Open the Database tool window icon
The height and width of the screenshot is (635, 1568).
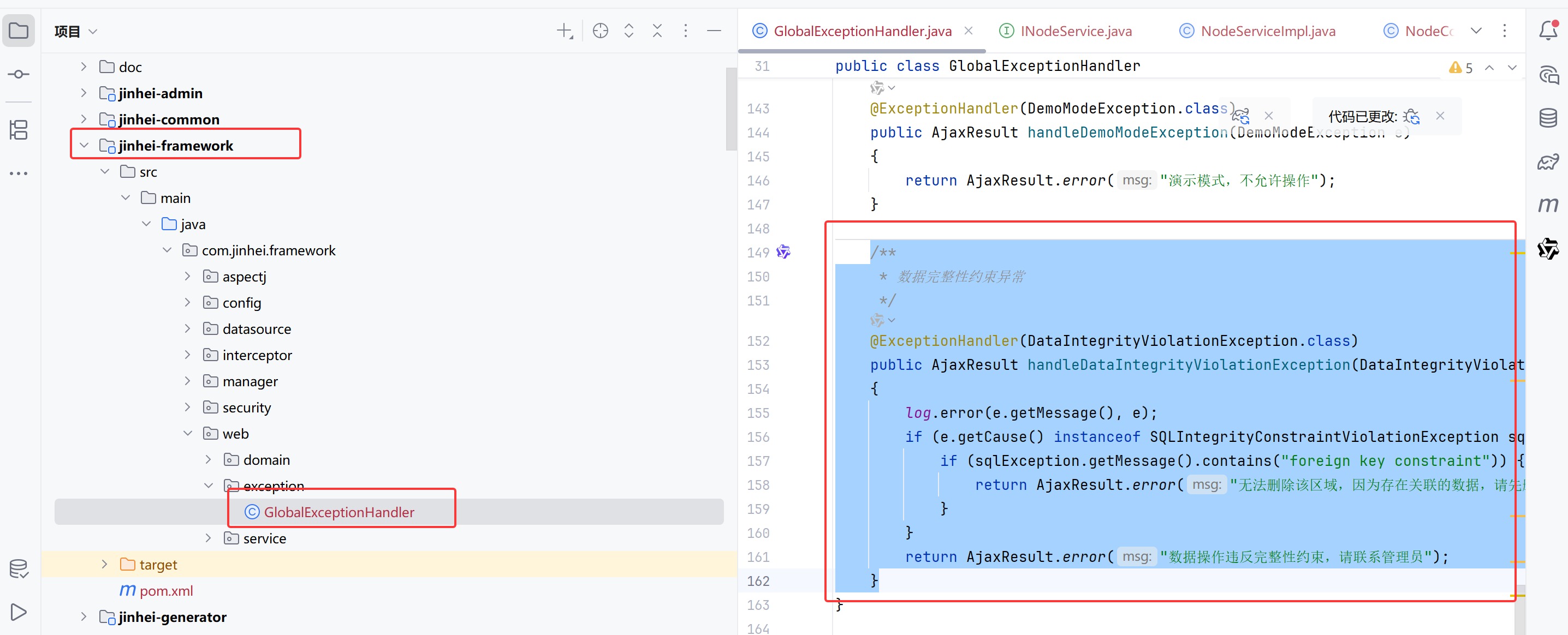click(1548, 117)
